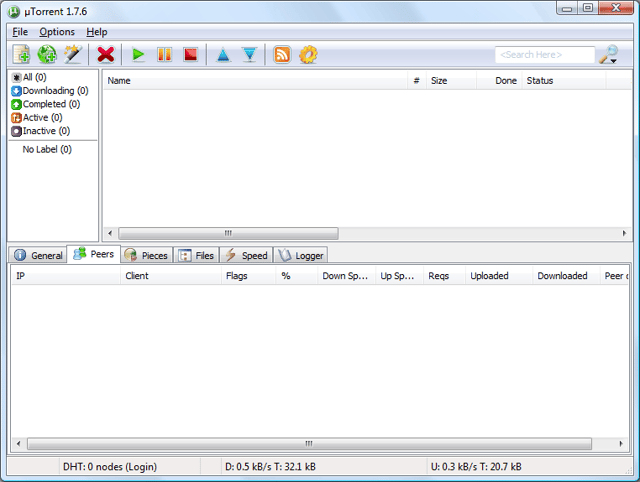Image resolution: width=640 pixels, height=482 pixels.
Task: Open the Create New Torrent wand icon
Action: (x=73, y=54)
